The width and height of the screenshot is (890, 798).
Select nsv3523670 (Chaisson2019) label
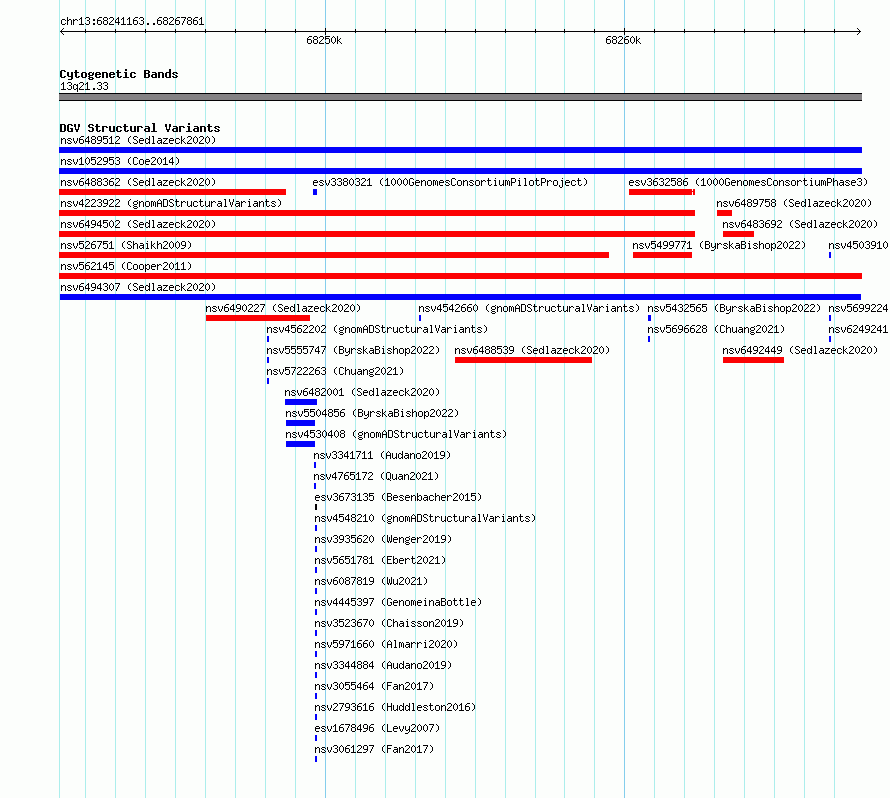tap(389, 623)
